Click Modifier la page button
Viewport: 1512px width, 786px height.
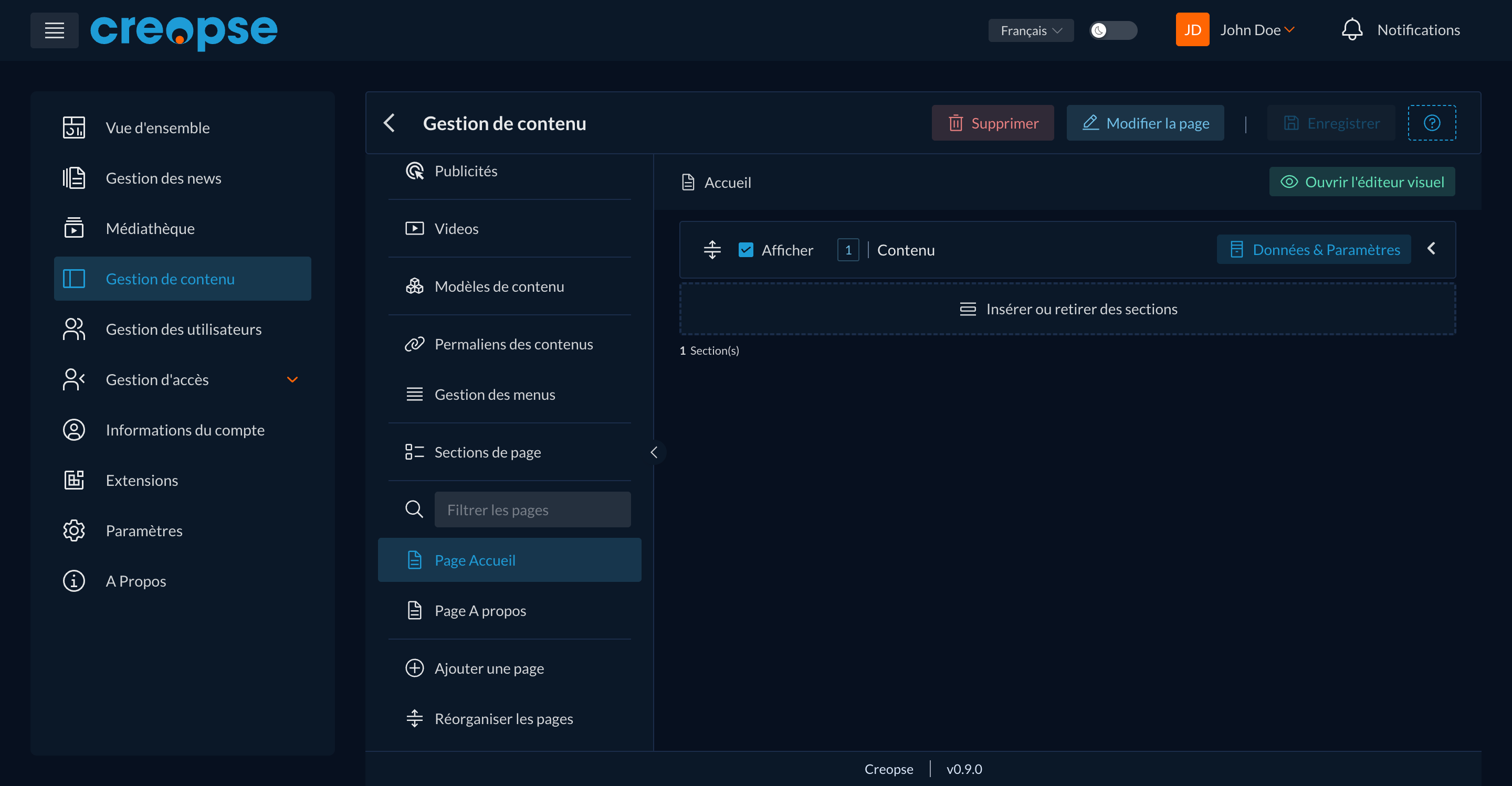click(x=1145, y=123)
